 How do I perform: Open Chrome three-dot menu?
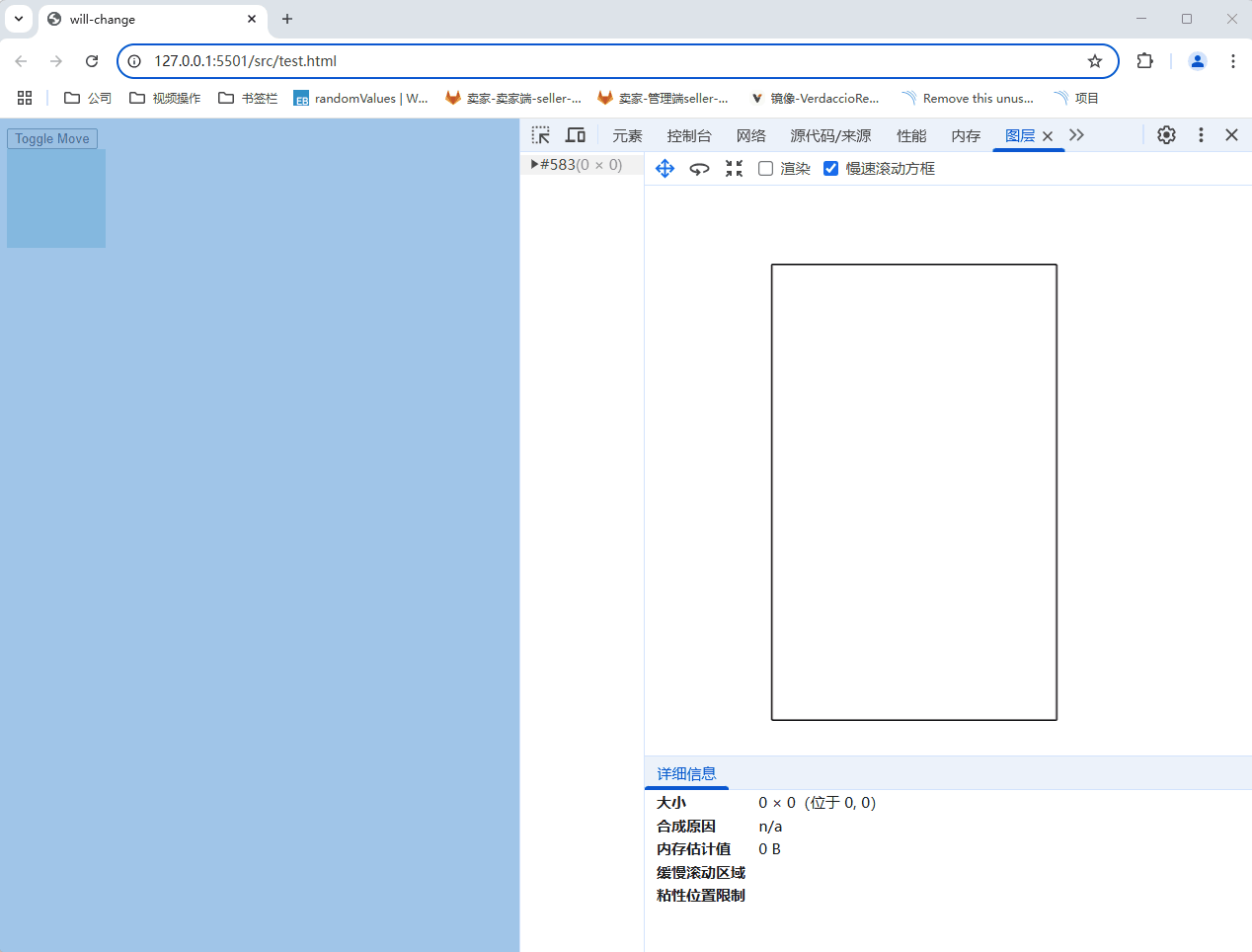point(1233,61)
